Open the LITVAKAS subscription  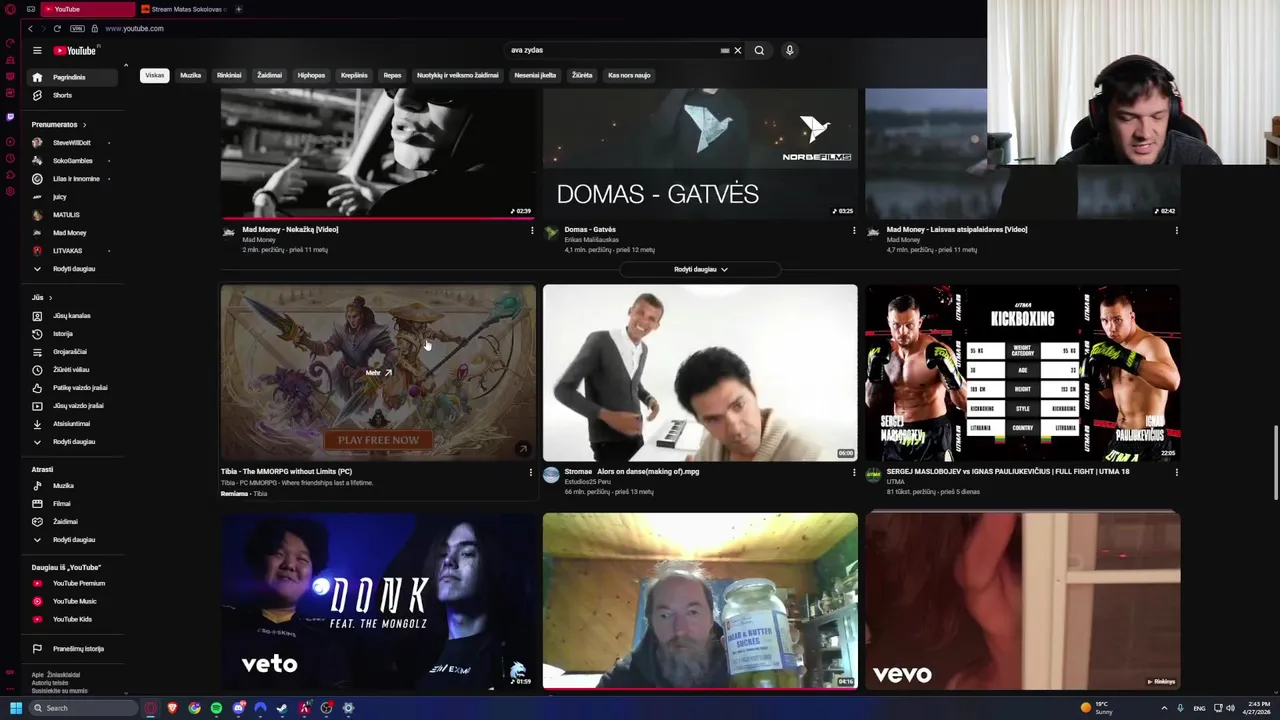point(72,251)
